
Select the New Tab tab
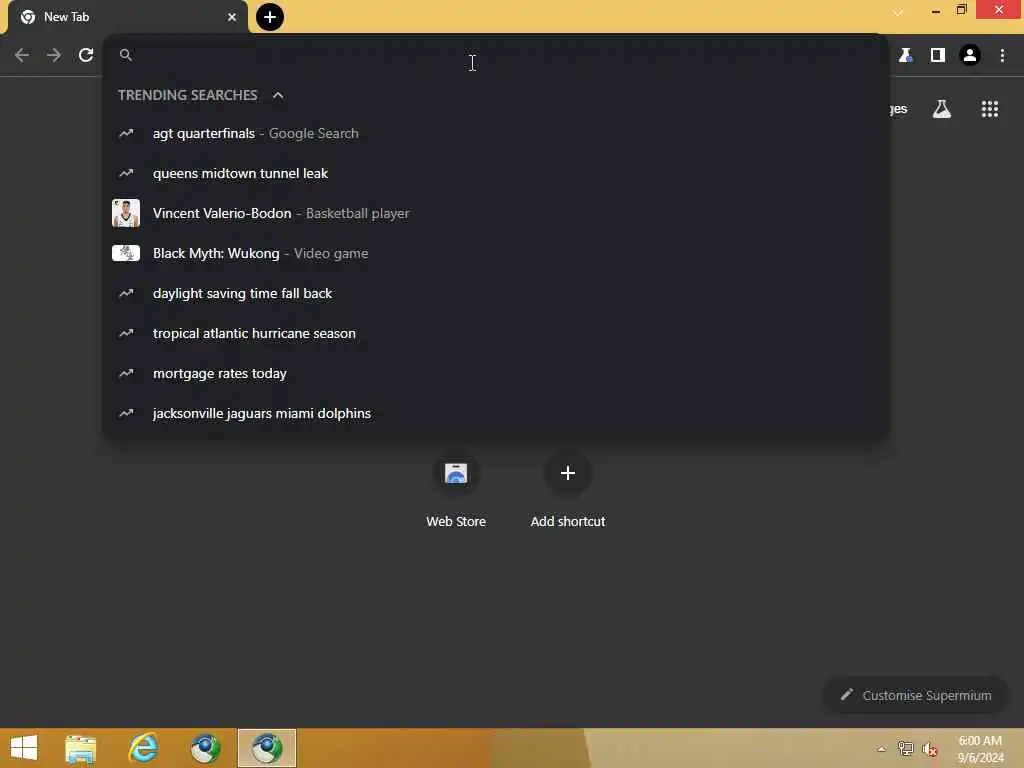[127, 17]
